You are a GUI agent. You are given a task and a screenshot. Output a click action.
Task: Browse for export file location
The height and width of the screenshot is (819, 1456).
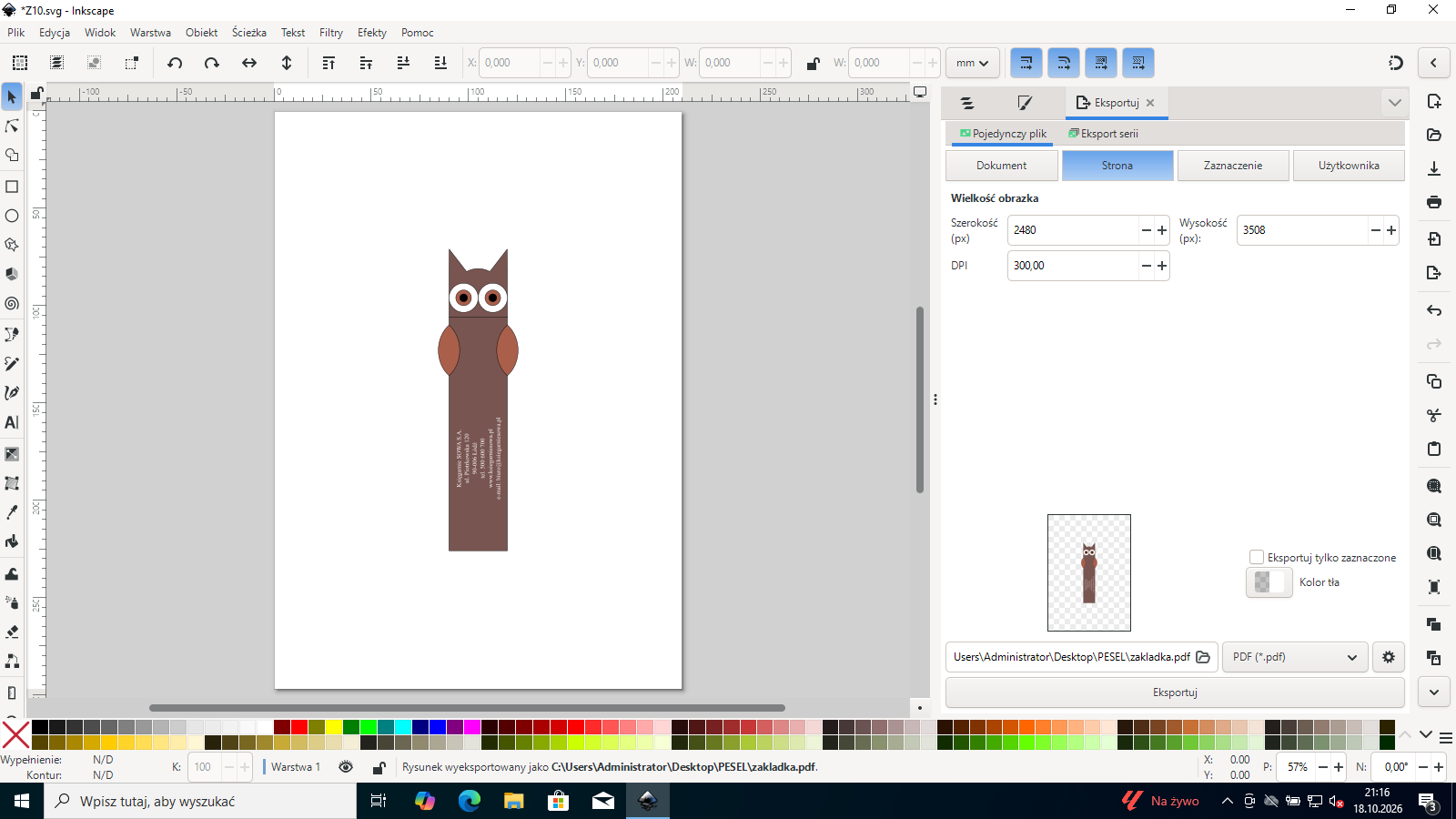[1203, 657]
